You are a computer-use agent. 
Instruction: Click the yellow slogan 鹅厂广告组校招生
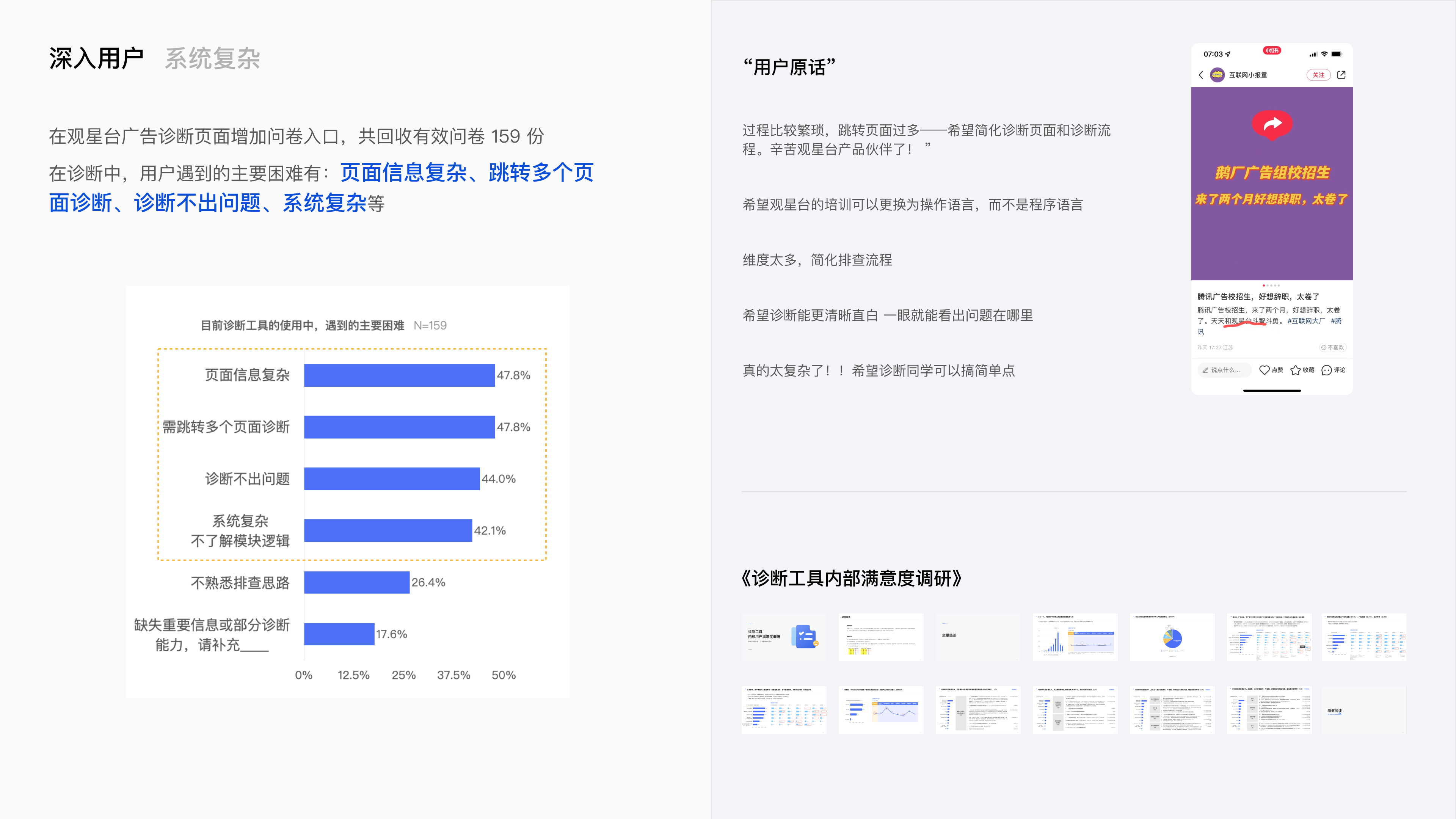[x=1272, y=173]
